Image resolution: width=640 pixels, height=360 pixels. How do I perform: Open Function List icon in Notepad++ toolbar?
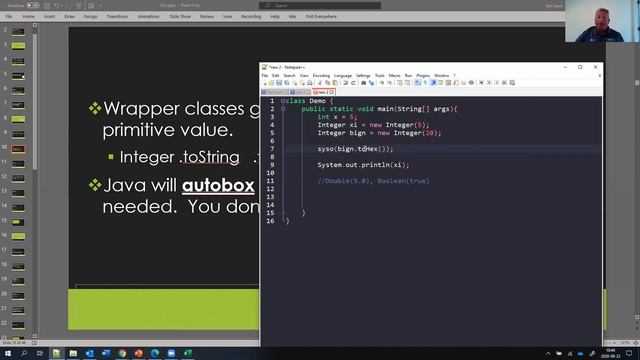click(456, 83)
